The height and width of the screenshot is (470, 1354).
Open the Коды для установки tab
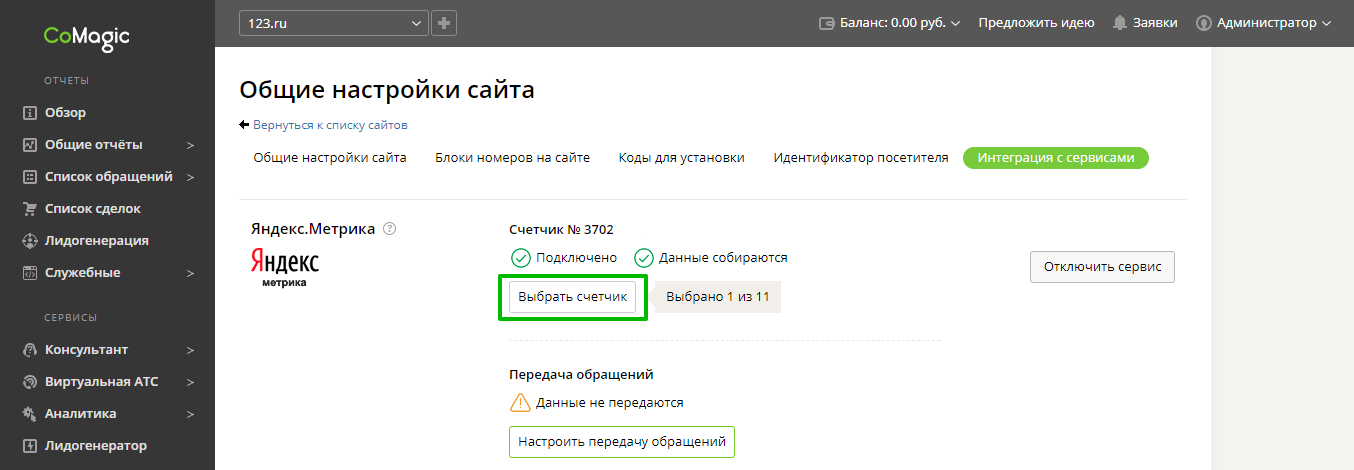tap(681, 158)
